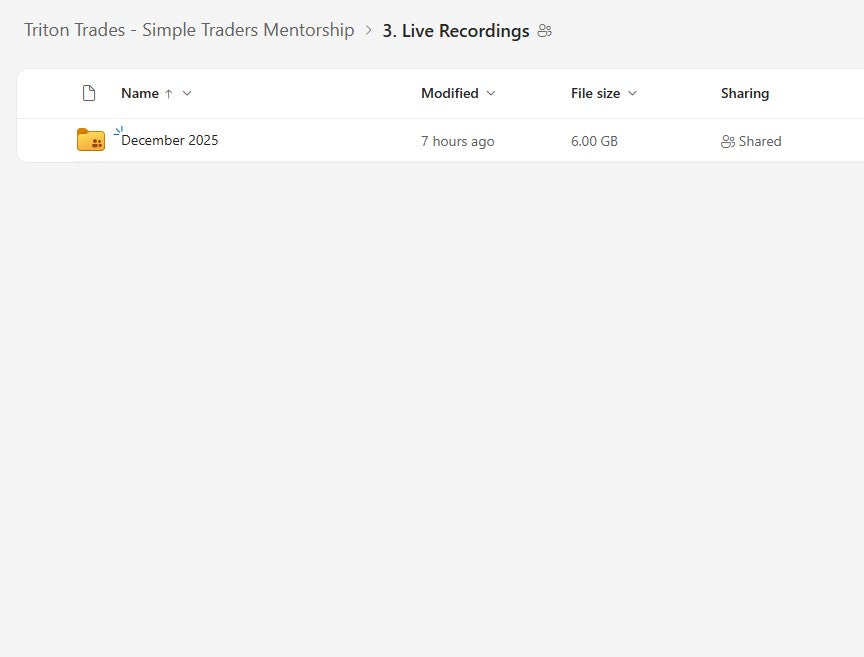864x657 pixels.
Task: Click the Sharing column header
Action: pos(744,93)
